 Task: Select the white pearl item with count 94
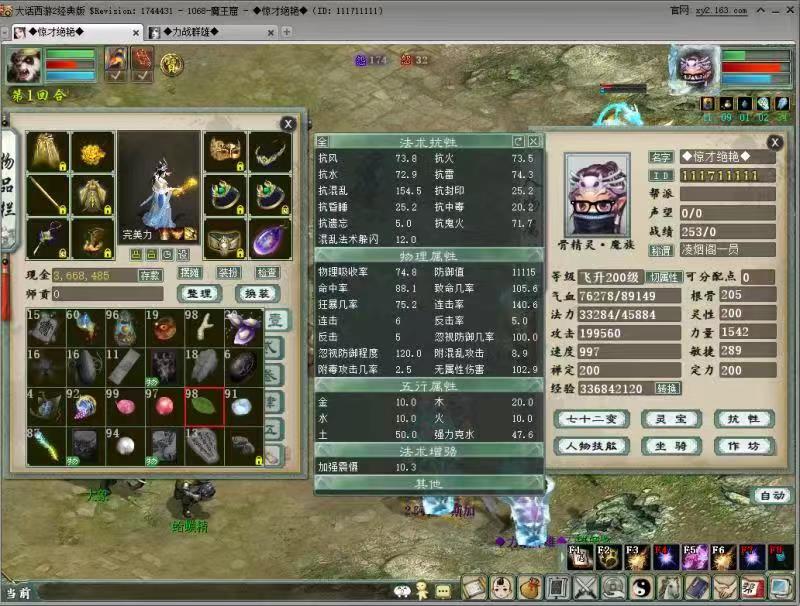click(125, 446)
